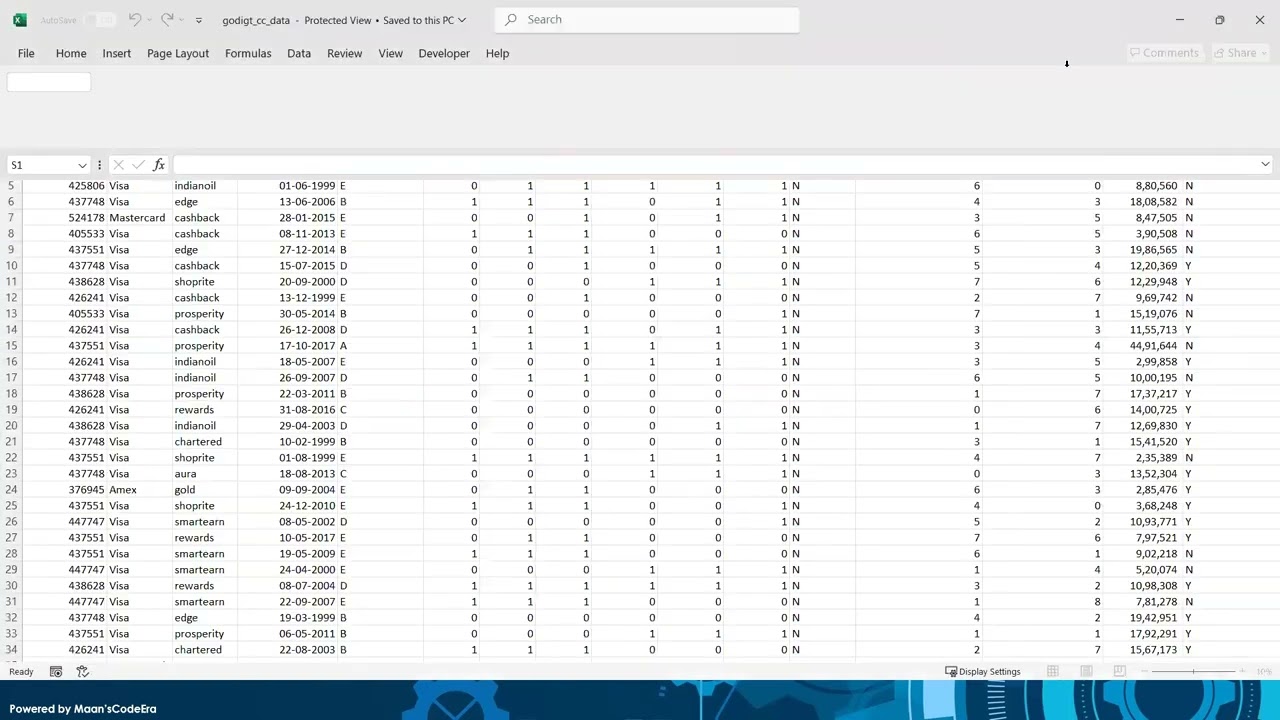Click the Accessibility checker icon in status bar
The width and height of the screenshot is (1280, 720).
(83, 672)
